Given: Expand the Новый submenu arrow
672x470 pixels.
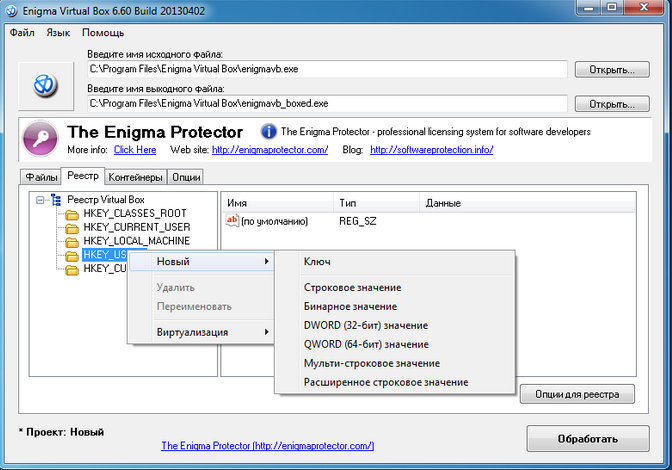Looking at the screenshot, I should (x=267, y=261).
